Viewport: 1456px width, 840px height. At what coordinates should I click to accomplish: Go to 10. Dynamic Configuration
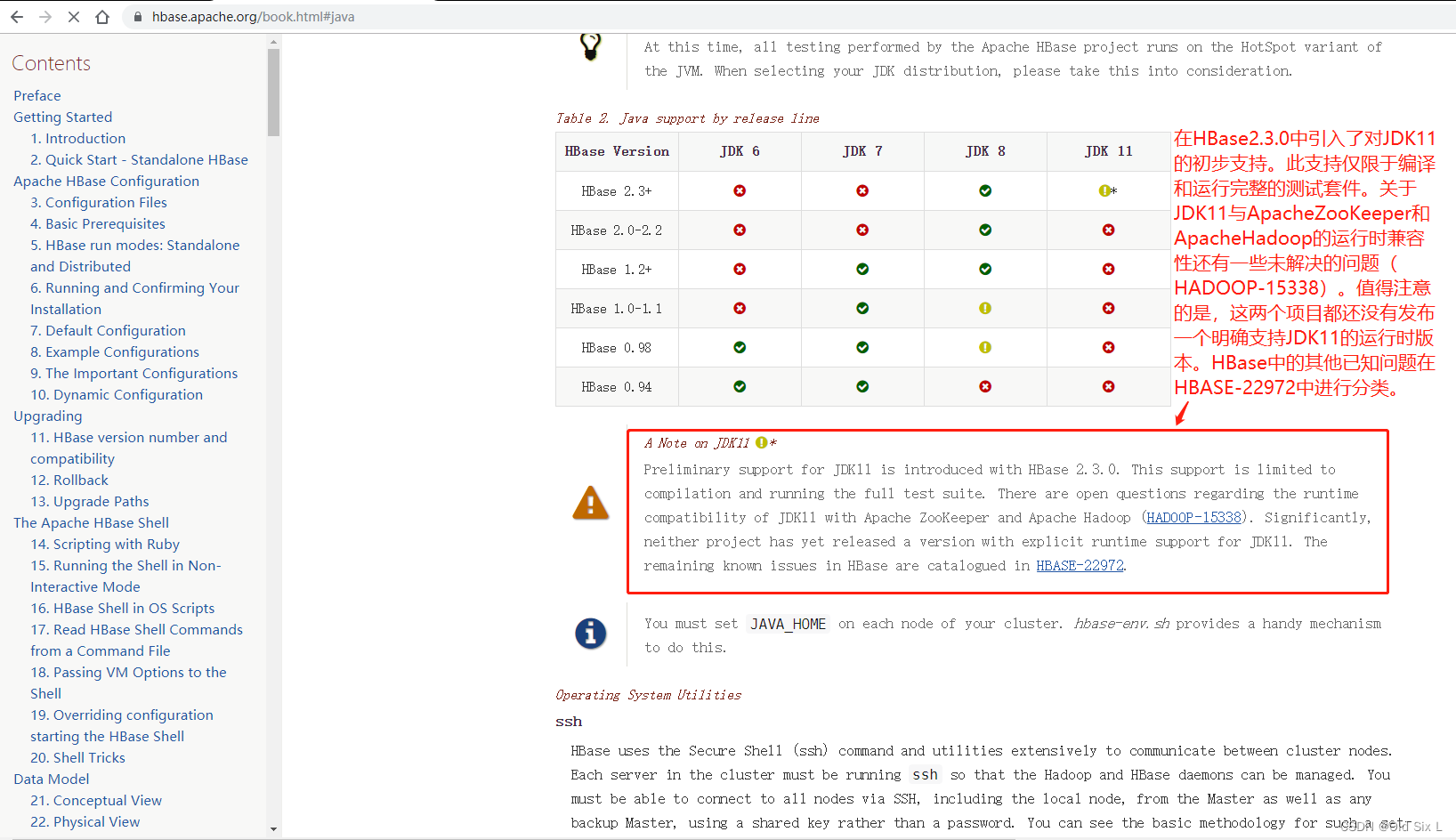(x=117, y=394)
